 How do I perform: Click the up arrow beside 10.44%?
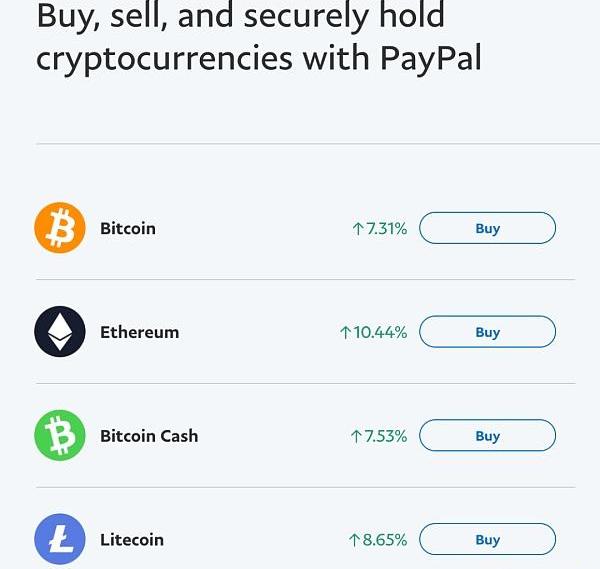pos(345,332)
